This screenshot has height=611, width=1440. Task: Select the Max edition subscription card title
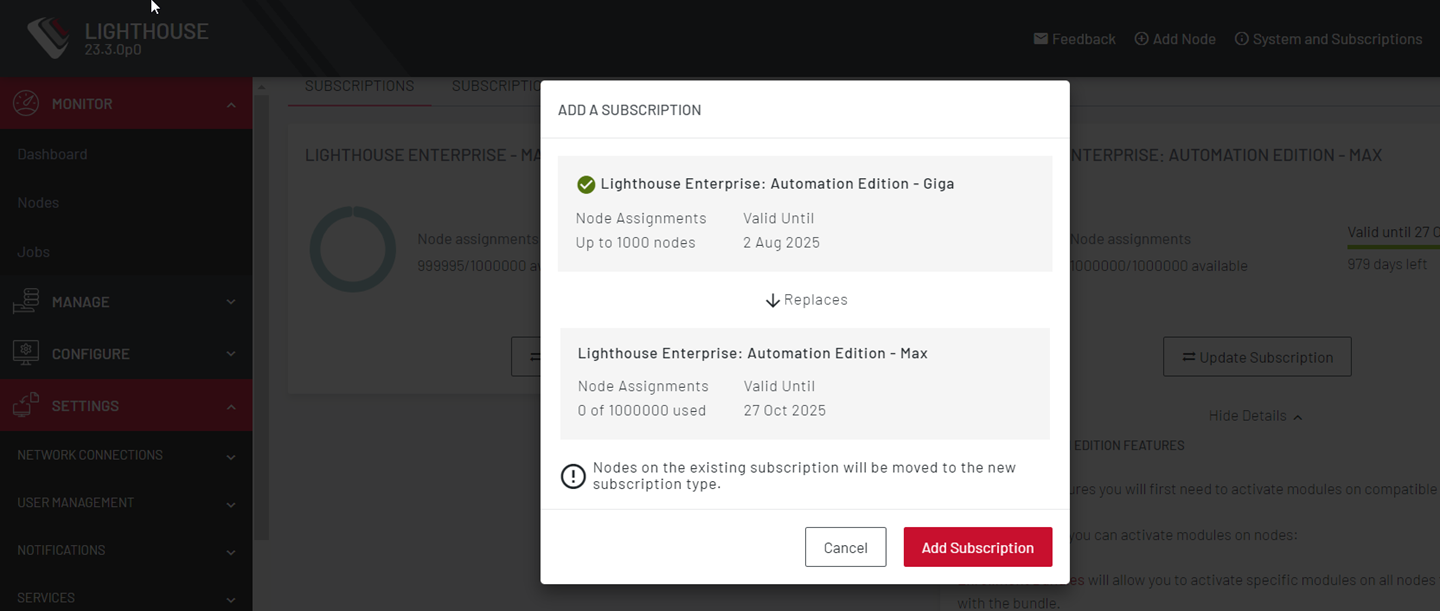(x=752, y=353)
